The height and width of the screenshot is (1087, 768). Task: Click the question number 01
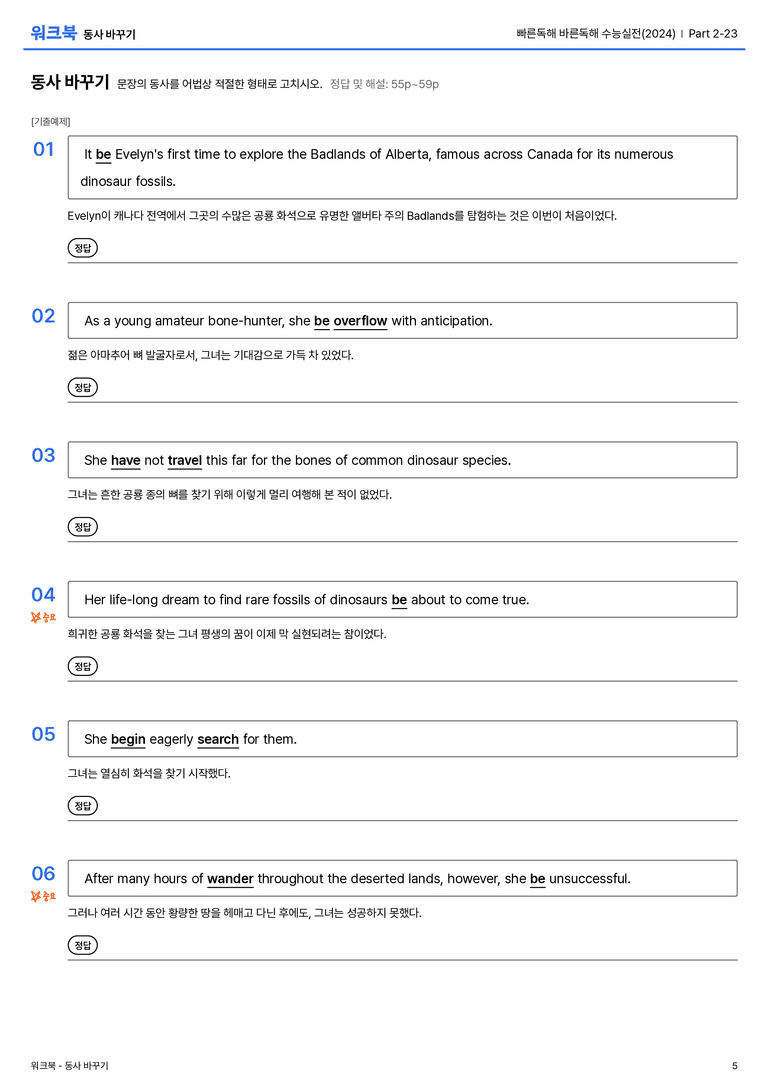coord(44,149)
